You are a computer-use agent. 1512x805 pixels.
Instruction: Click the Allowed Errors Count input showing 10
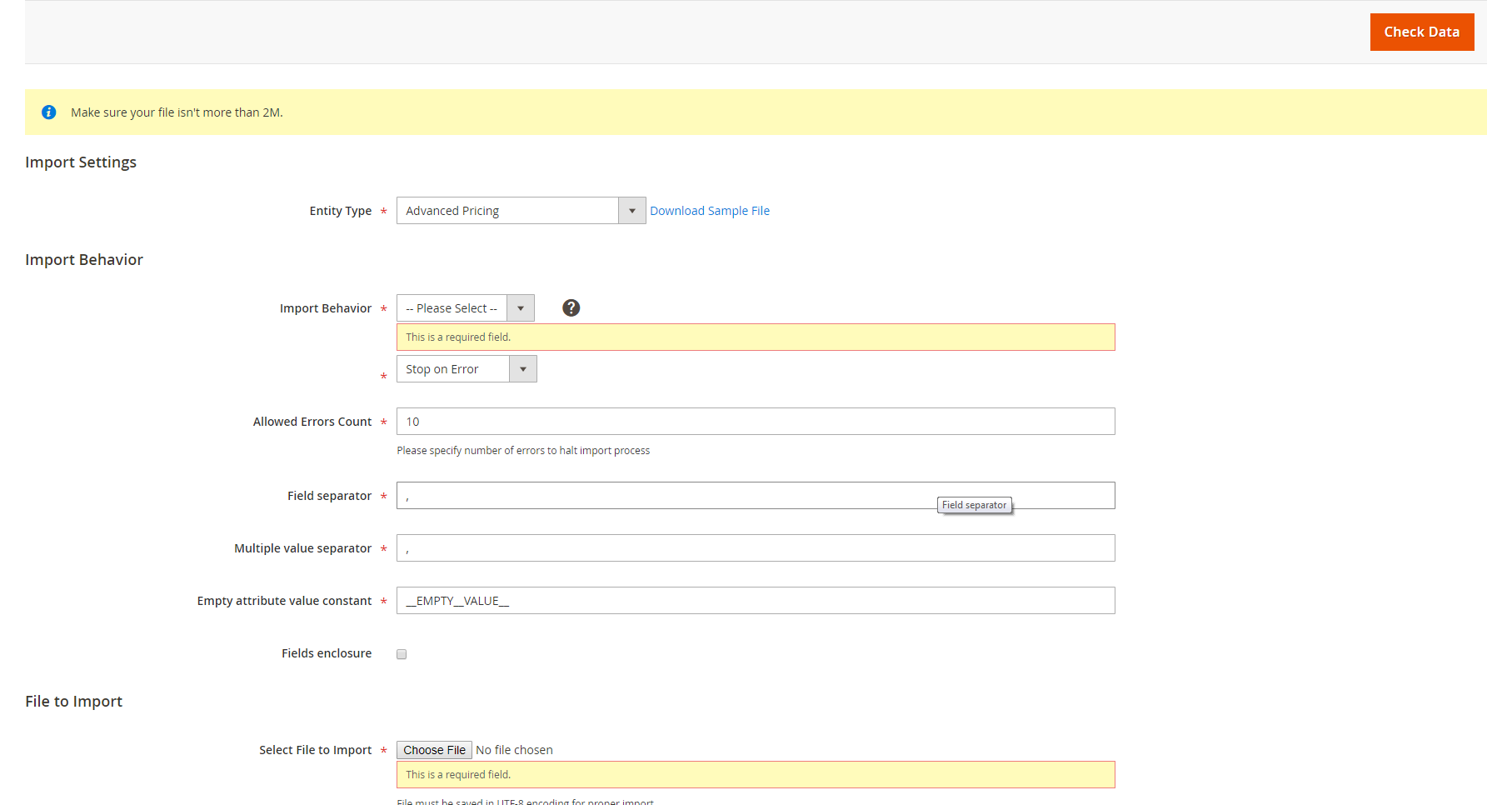[x=755, y=421]
